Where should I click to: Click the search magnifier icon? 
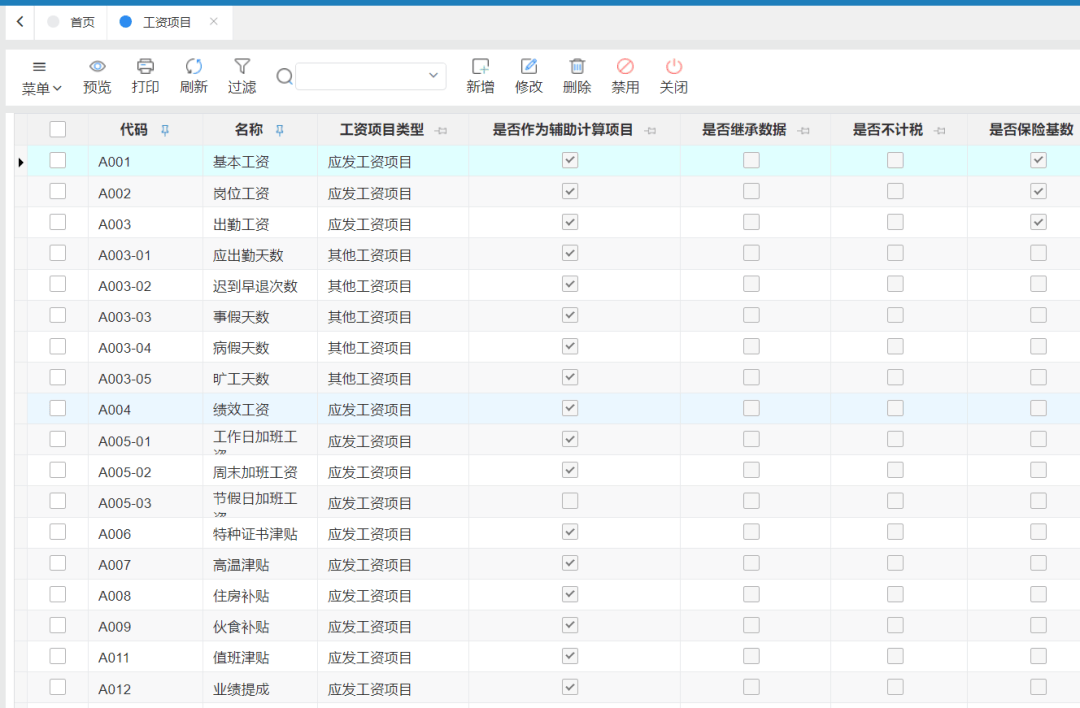[x=284, y=76]
